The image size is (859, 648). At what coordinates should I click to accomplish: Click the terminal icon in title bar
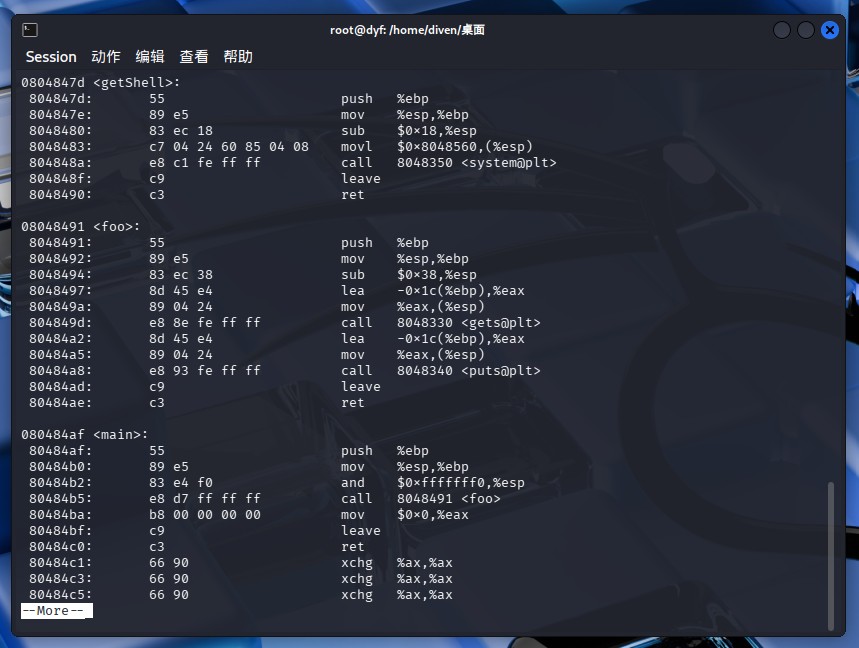coord(30,30)
